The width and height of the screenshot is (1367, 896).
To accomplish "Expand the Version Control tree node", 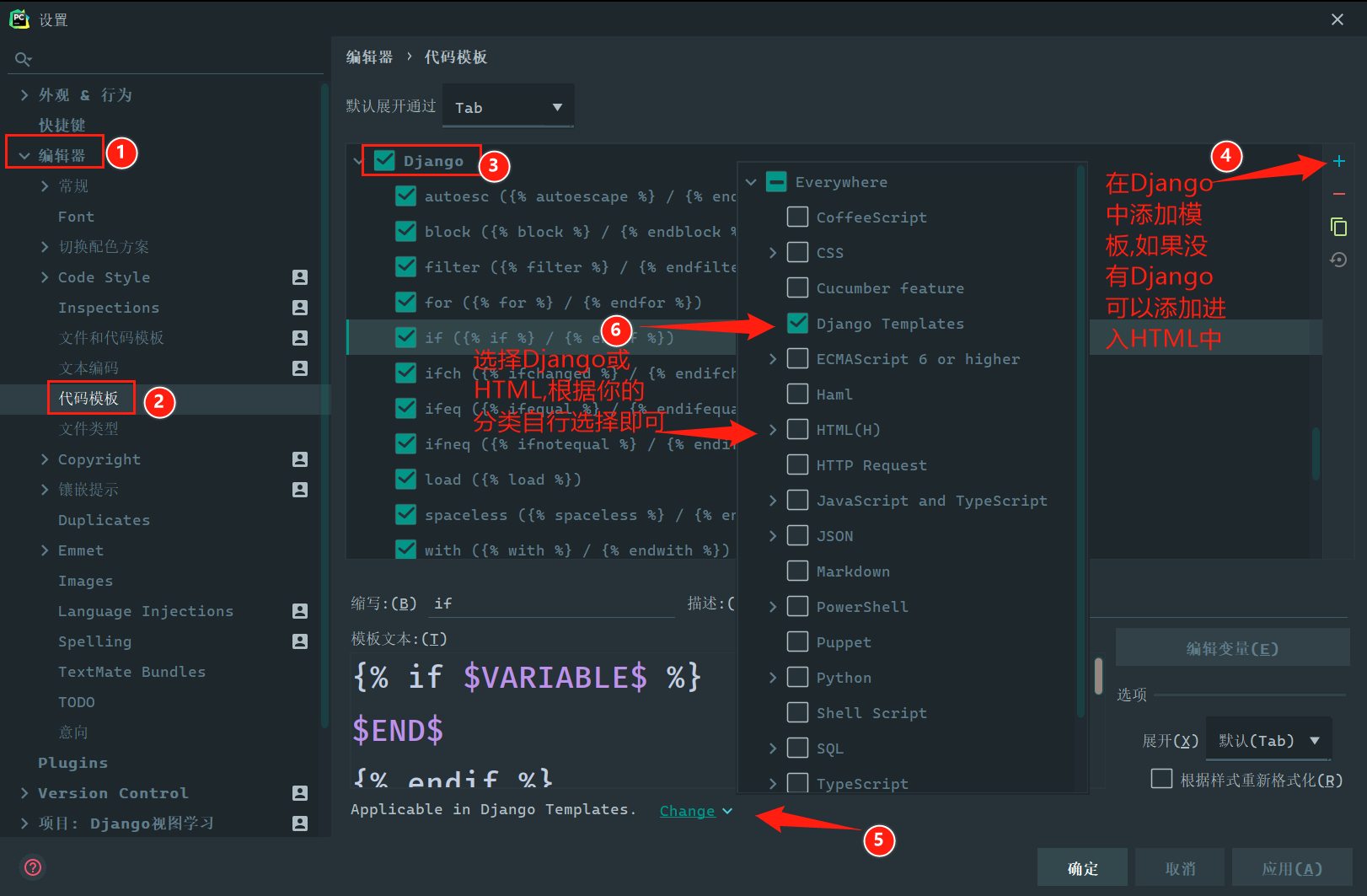I will 24,793.
